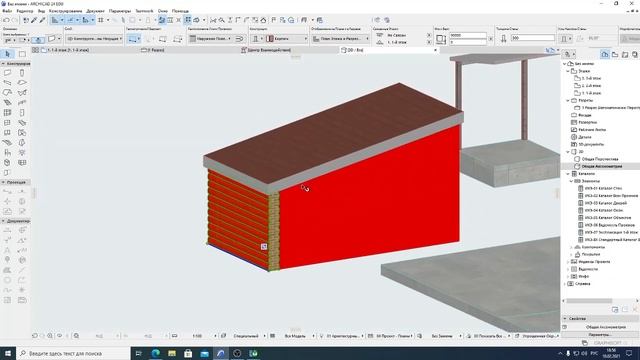Expand the Индексы Проекта node
This screenshot has width=640, height=360.
568,262
